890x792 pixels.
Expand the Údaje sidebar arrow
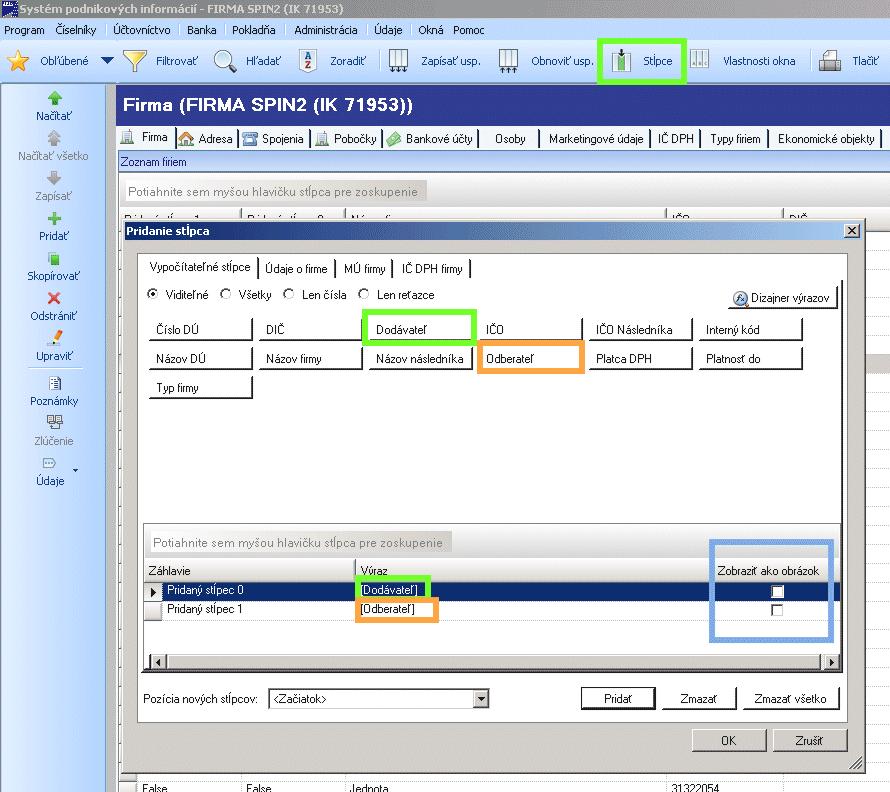[x=75, y=470]
